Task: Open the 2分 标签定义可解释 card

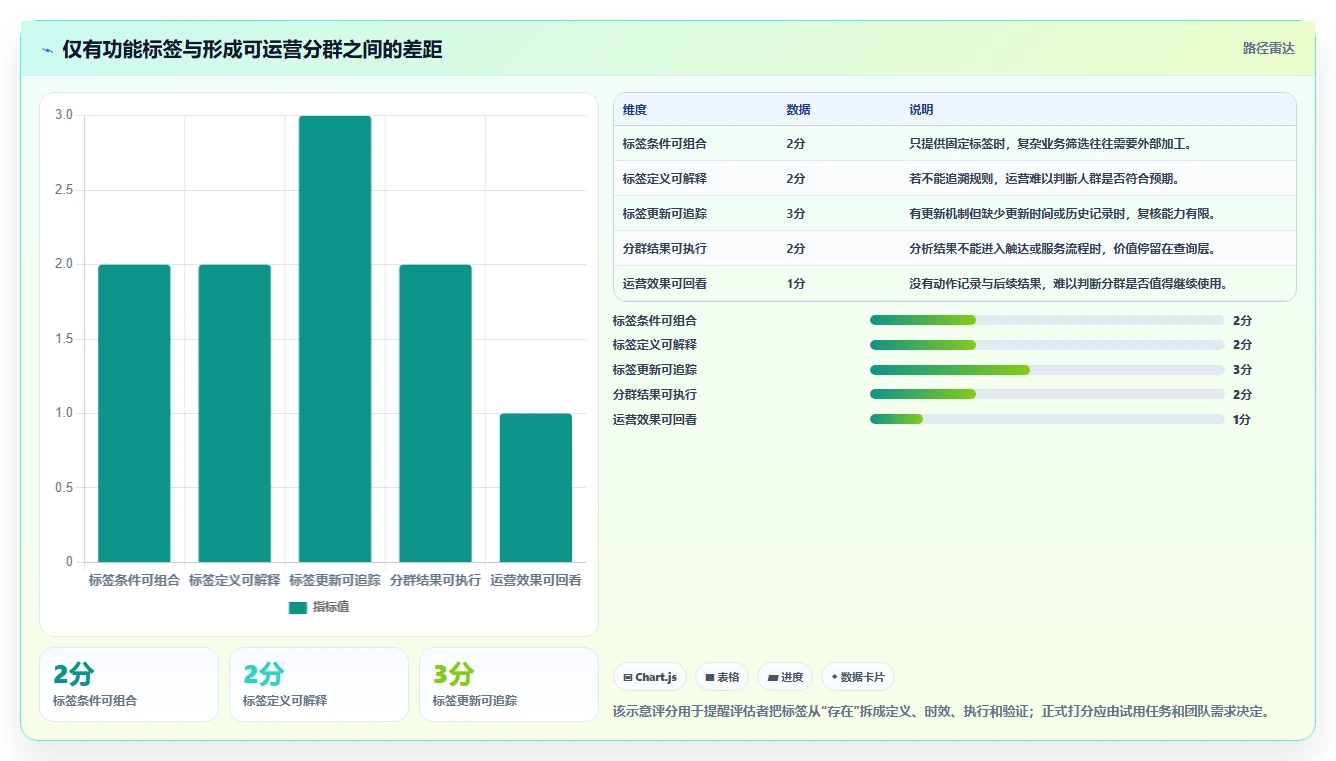Action: click(319, 684)
